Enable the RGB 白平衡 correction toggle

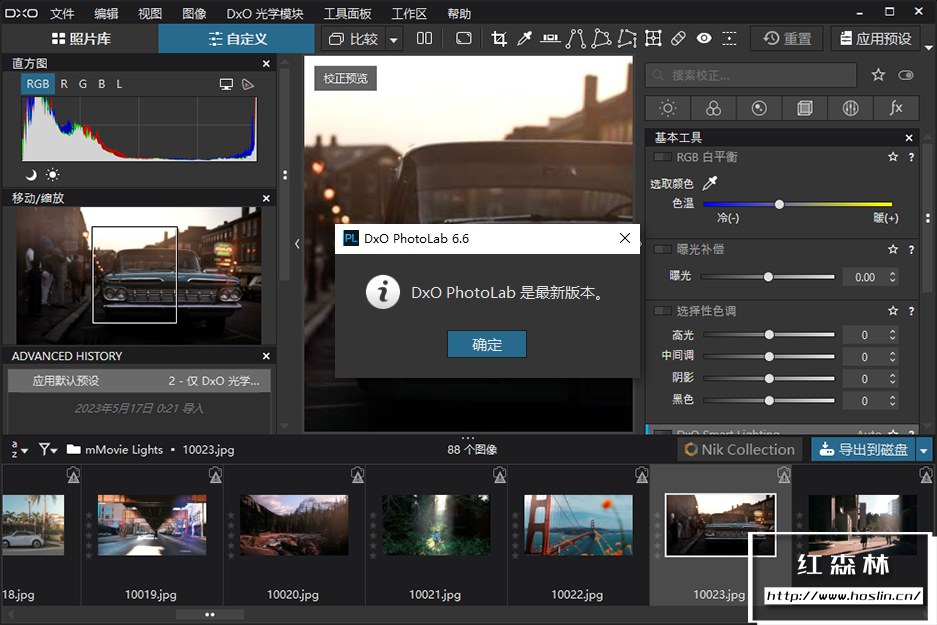662,157
